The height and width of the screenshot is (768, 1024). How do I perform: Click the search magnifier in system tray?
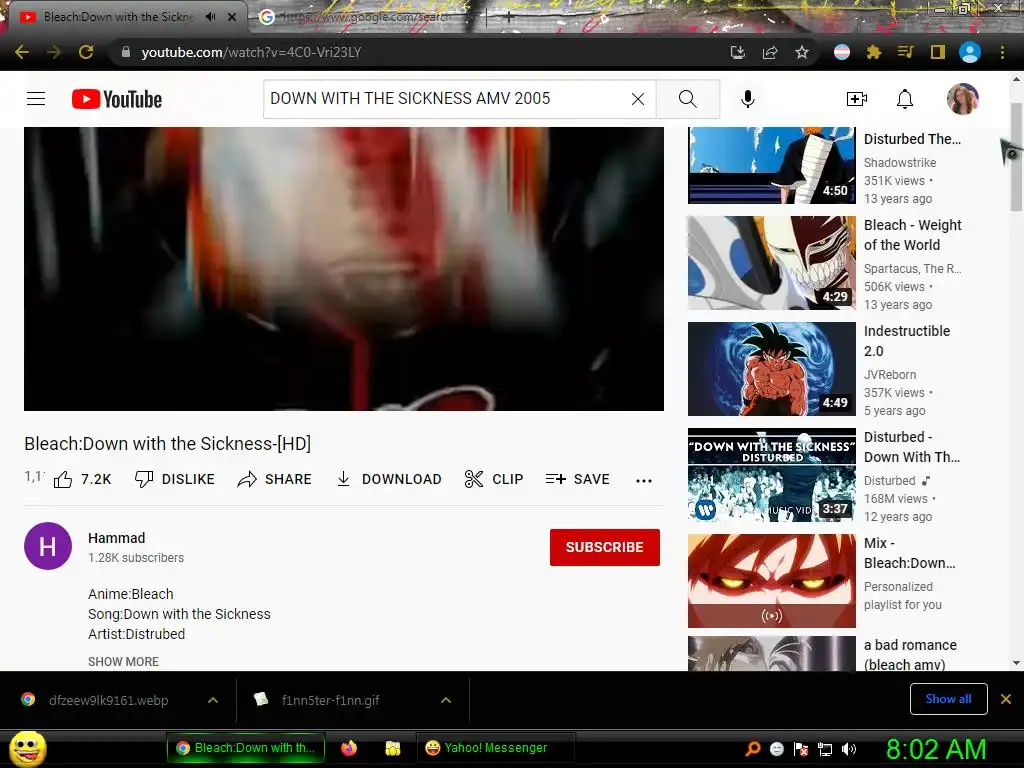[x=752, y=749]
